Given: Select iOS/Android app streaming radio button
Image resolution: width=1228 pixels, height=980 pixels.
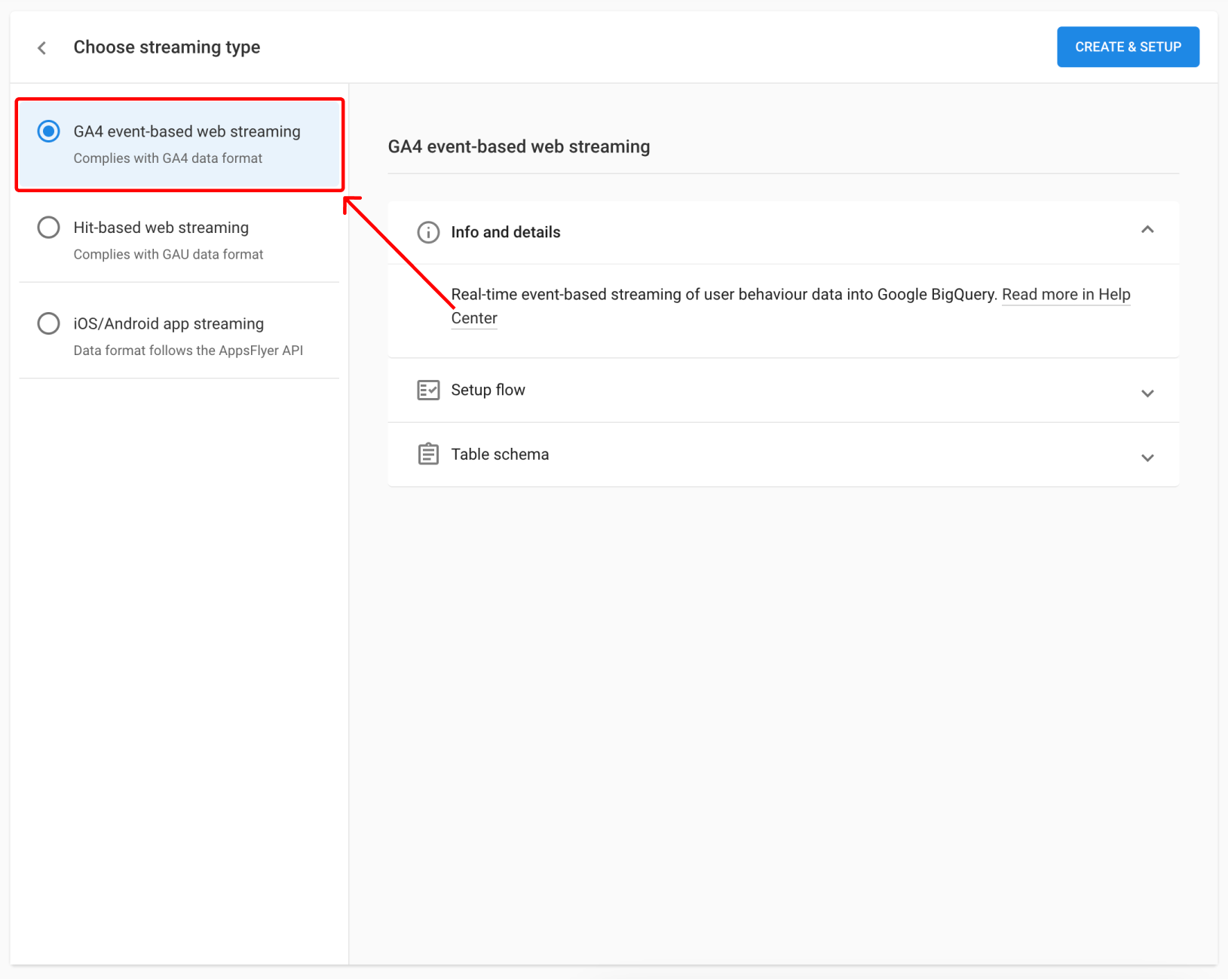Looking at the screenshot, I should point(49,323).
